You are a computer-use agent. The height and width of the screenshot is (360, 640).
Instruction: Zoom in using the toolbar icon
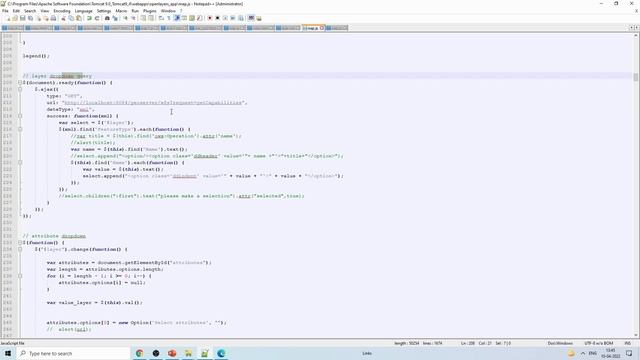tap(126, 18)
